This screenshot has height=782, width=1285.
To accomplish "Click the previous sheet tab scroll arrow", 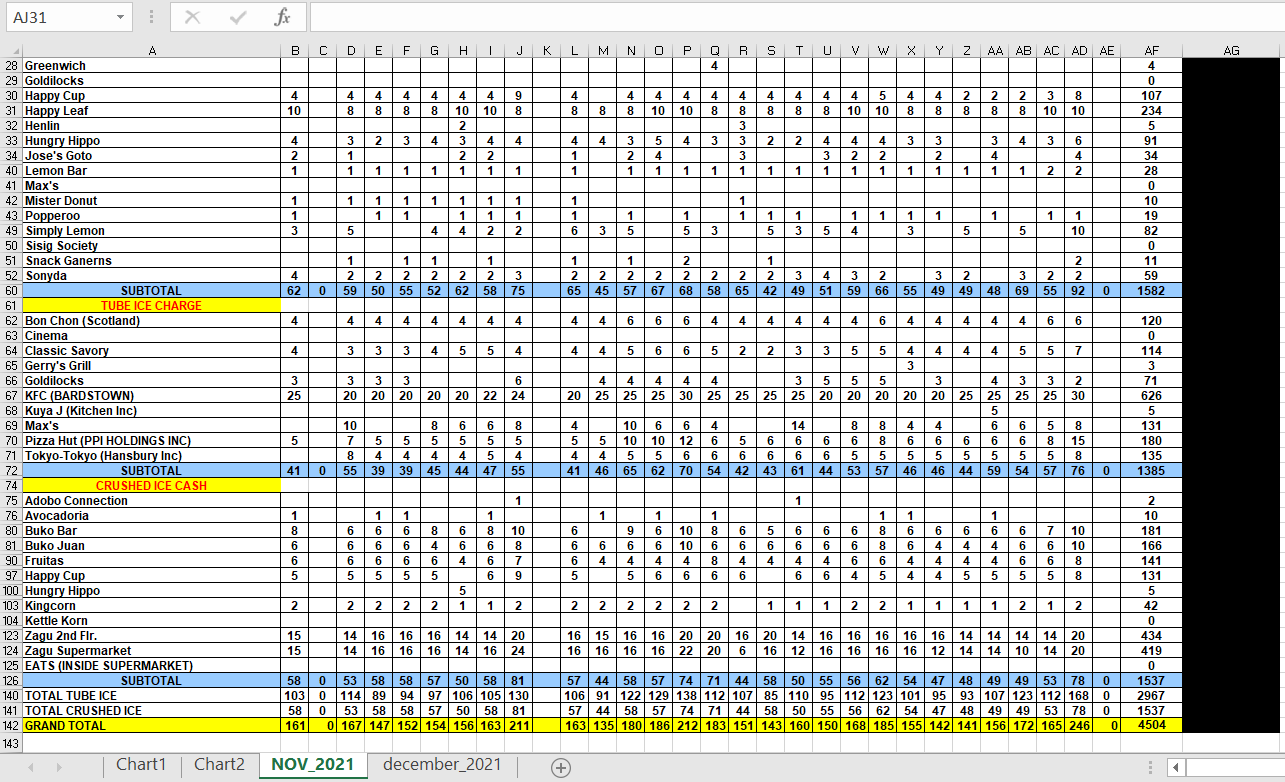I will tap(31, 767).
